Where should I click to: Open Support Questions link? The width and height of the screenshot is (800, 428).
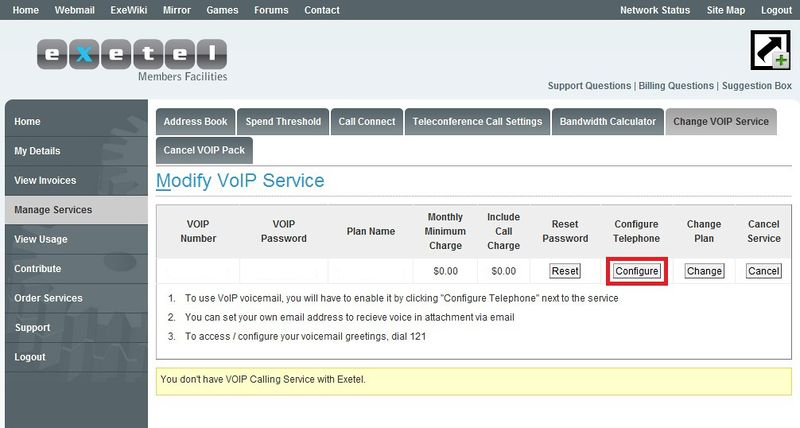589,86
